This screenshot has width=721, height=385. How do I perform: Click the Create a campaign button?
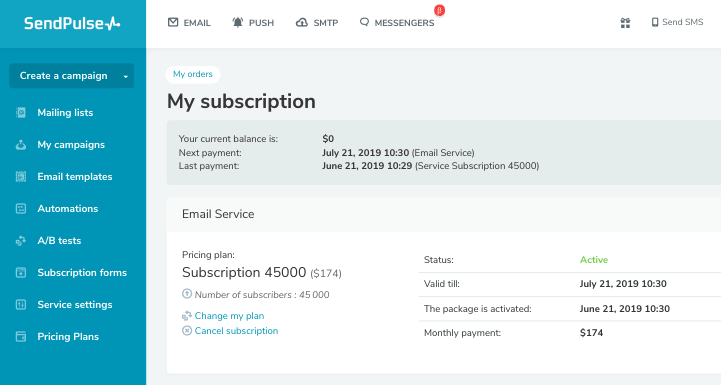72,76
